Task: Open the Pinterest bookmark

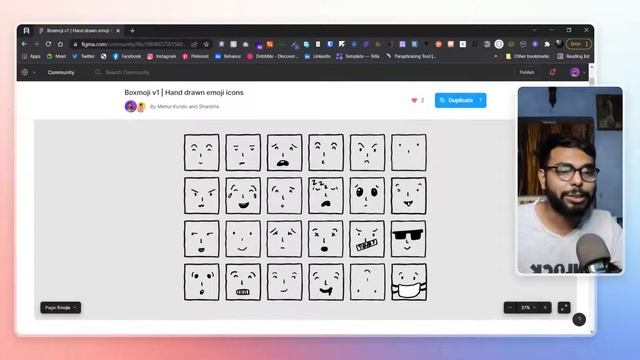Action: point(196,56)
